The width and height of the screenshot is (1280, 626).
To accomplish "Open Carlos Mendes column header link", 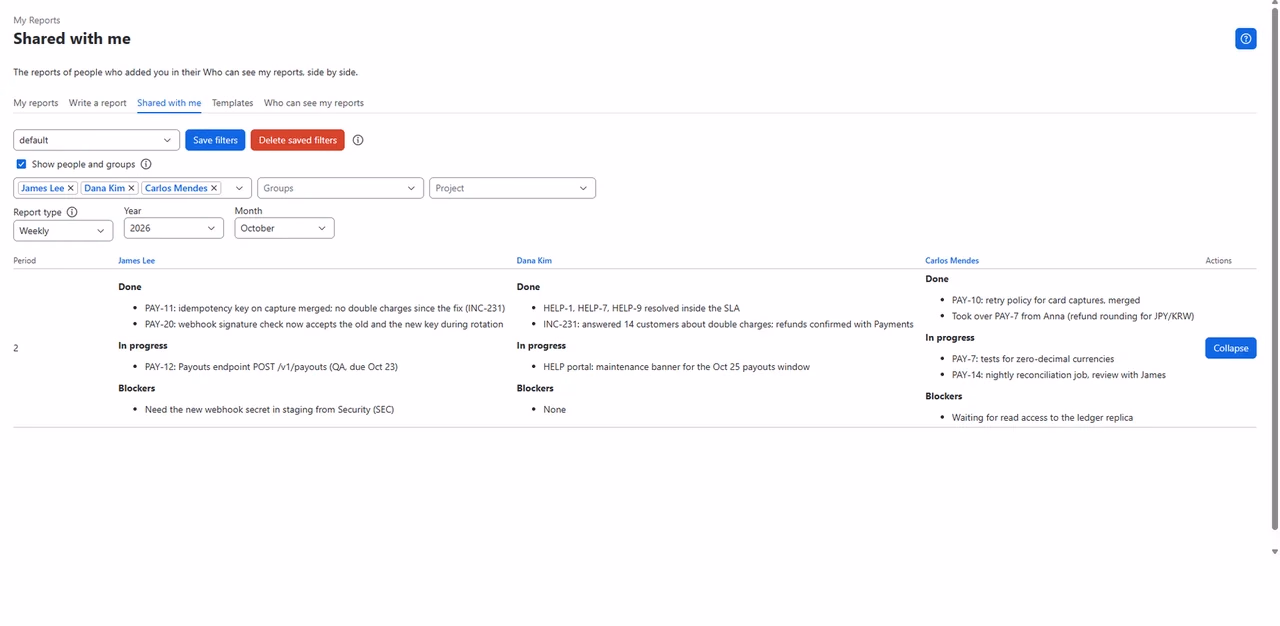I will click(x=952, y=260).
